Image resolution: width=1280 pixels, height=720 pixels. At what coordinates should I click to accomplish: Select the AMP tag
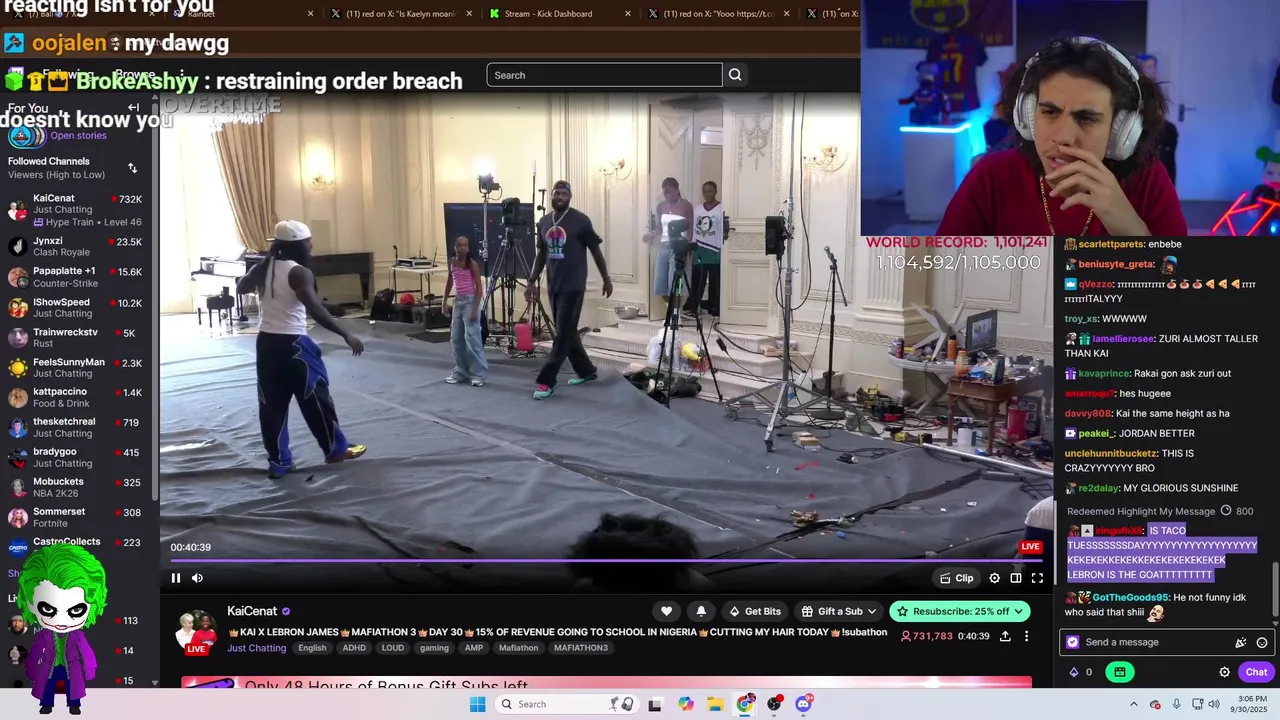click(474, 648)
